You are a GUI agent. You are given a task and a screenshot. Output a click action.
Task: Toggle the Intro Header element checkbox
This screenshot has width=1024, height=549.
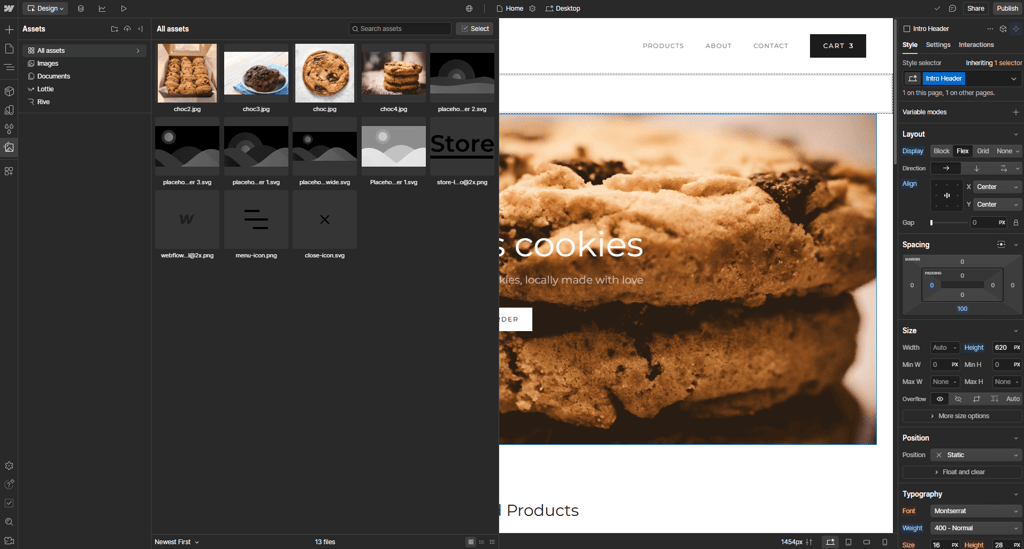point(906,29)
